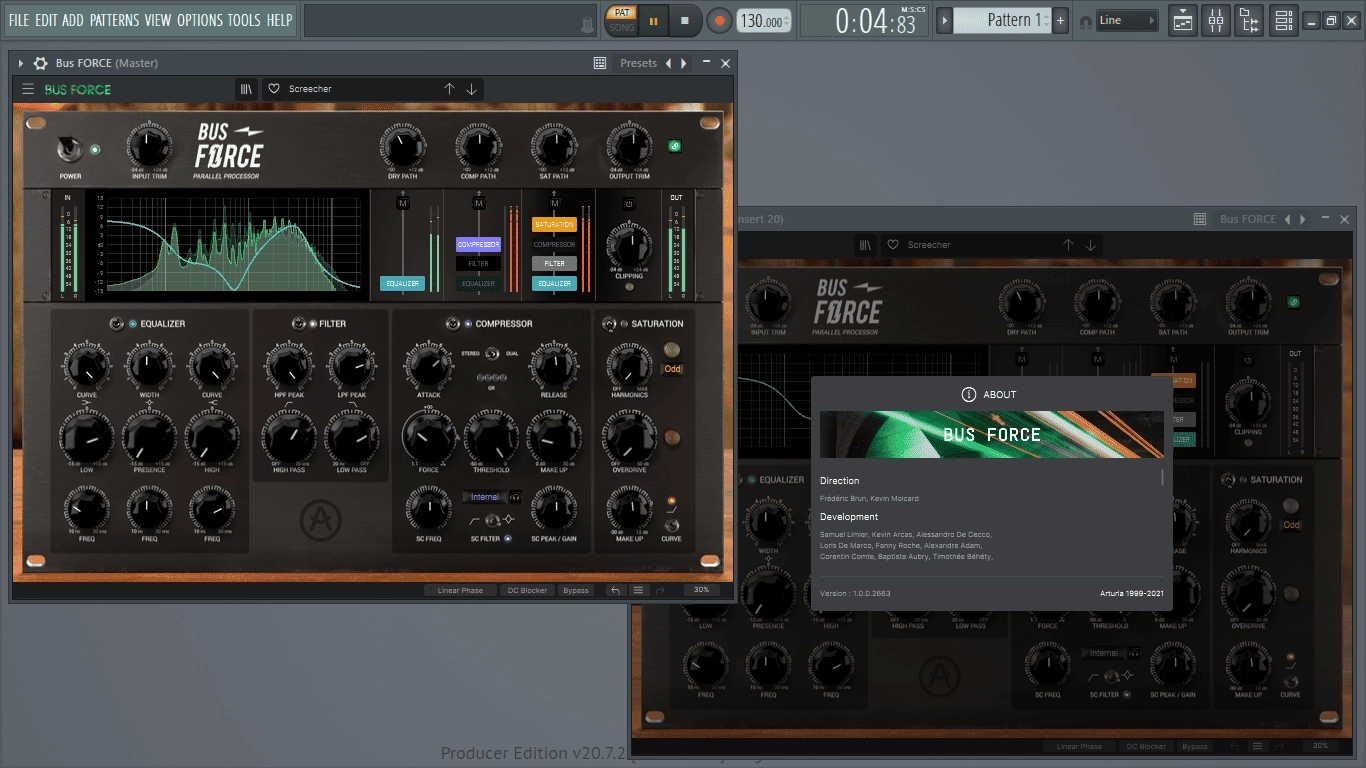
Task: Click the arrow left of Pattern 1
Action: tap(944, 20)
